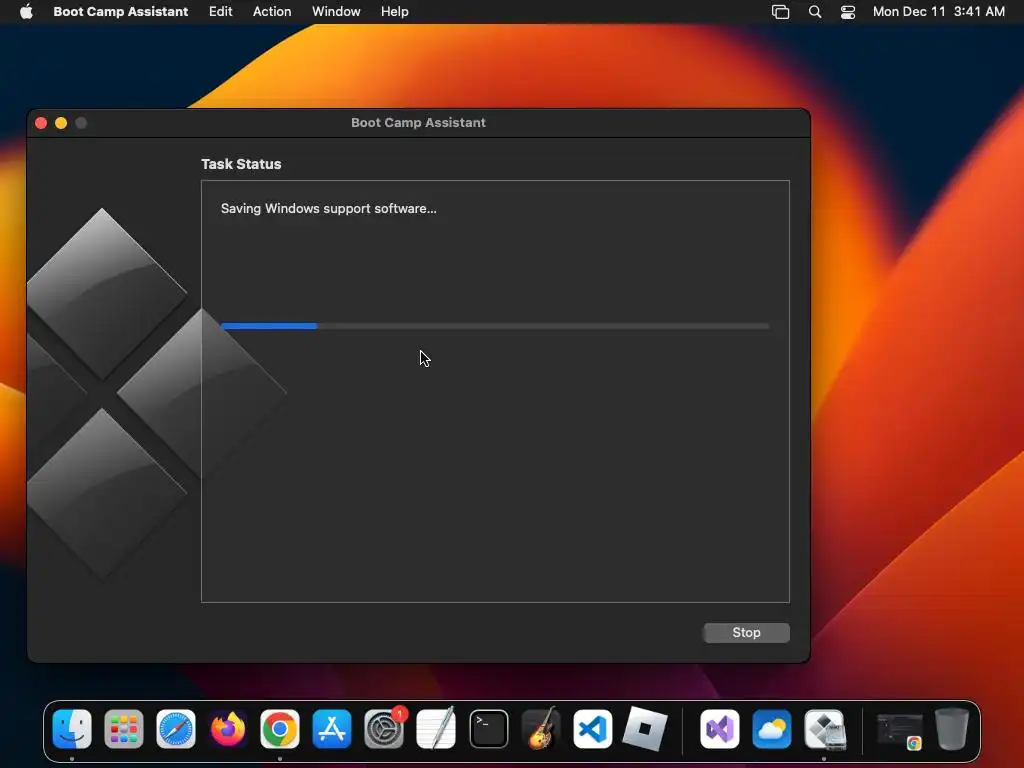This screenshot has width=1024, height=768.
Task: Open the App Store from the Dock
Action: 332,728
